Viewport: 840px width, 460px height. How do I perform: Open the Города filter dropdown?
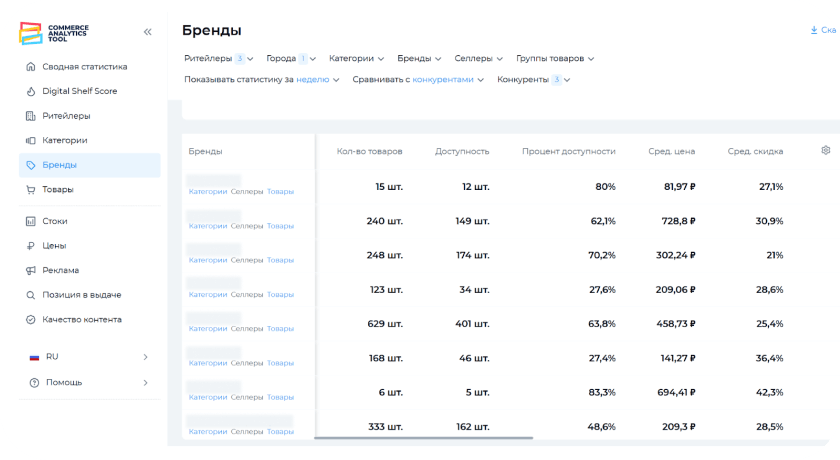[x=291, y=58]
